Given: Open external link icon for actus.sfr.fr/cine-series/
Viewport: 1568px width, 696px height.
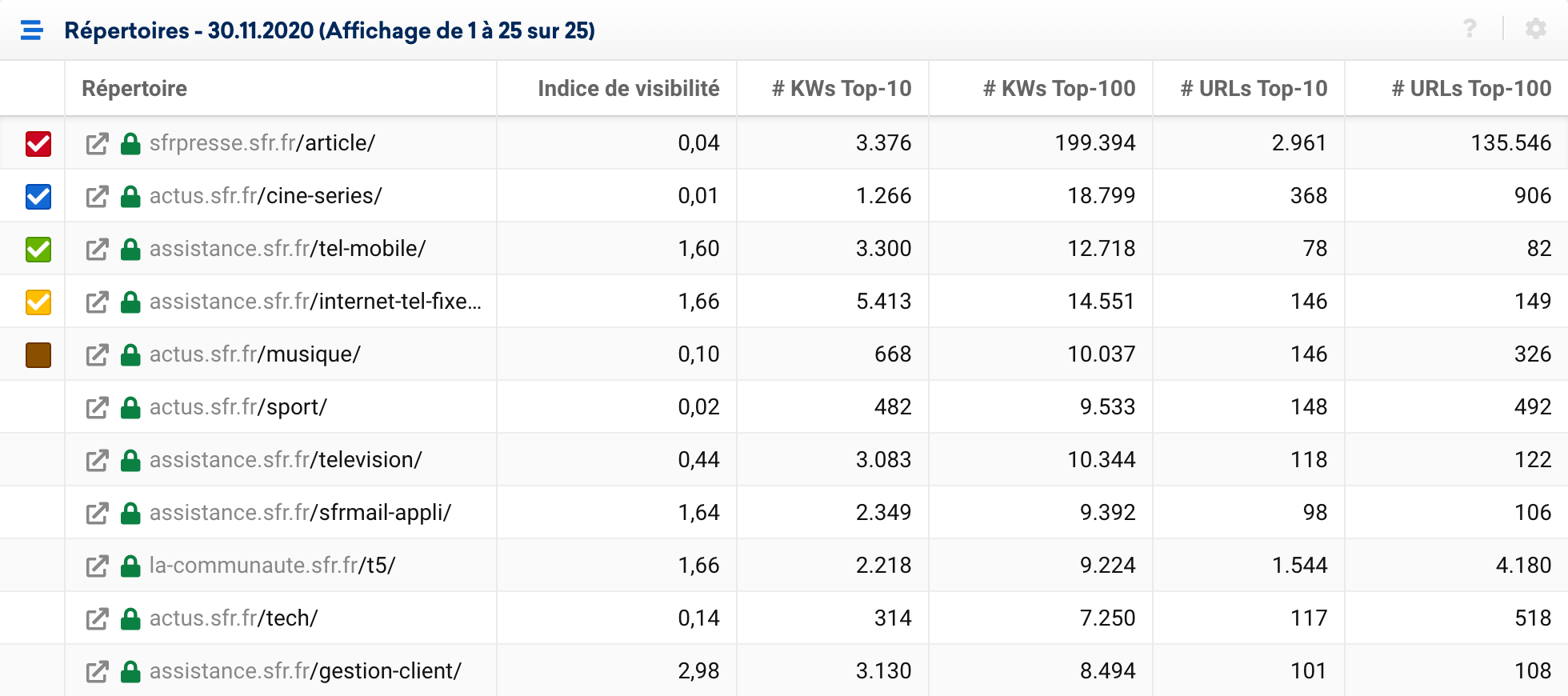Looking at the screenshot, I should (x=97, y=196).
